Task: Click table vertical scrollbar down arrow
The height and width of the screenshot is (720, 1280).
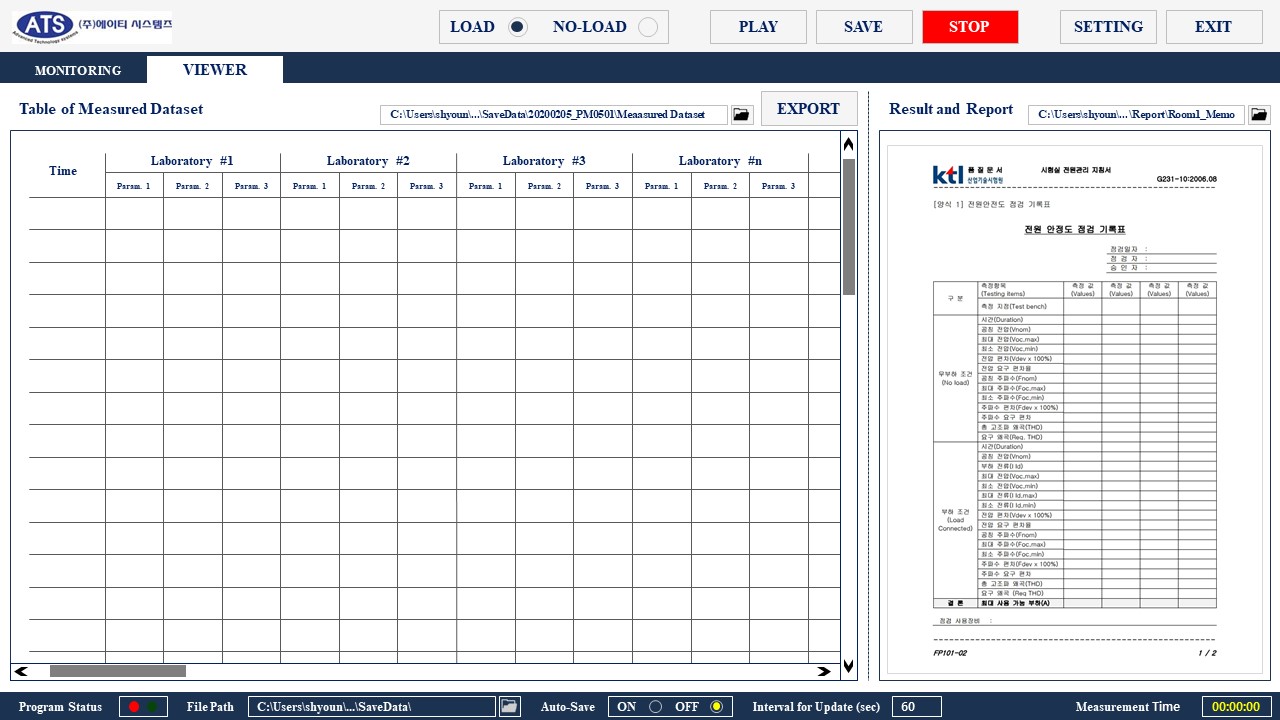Action: tap(849, 665)
